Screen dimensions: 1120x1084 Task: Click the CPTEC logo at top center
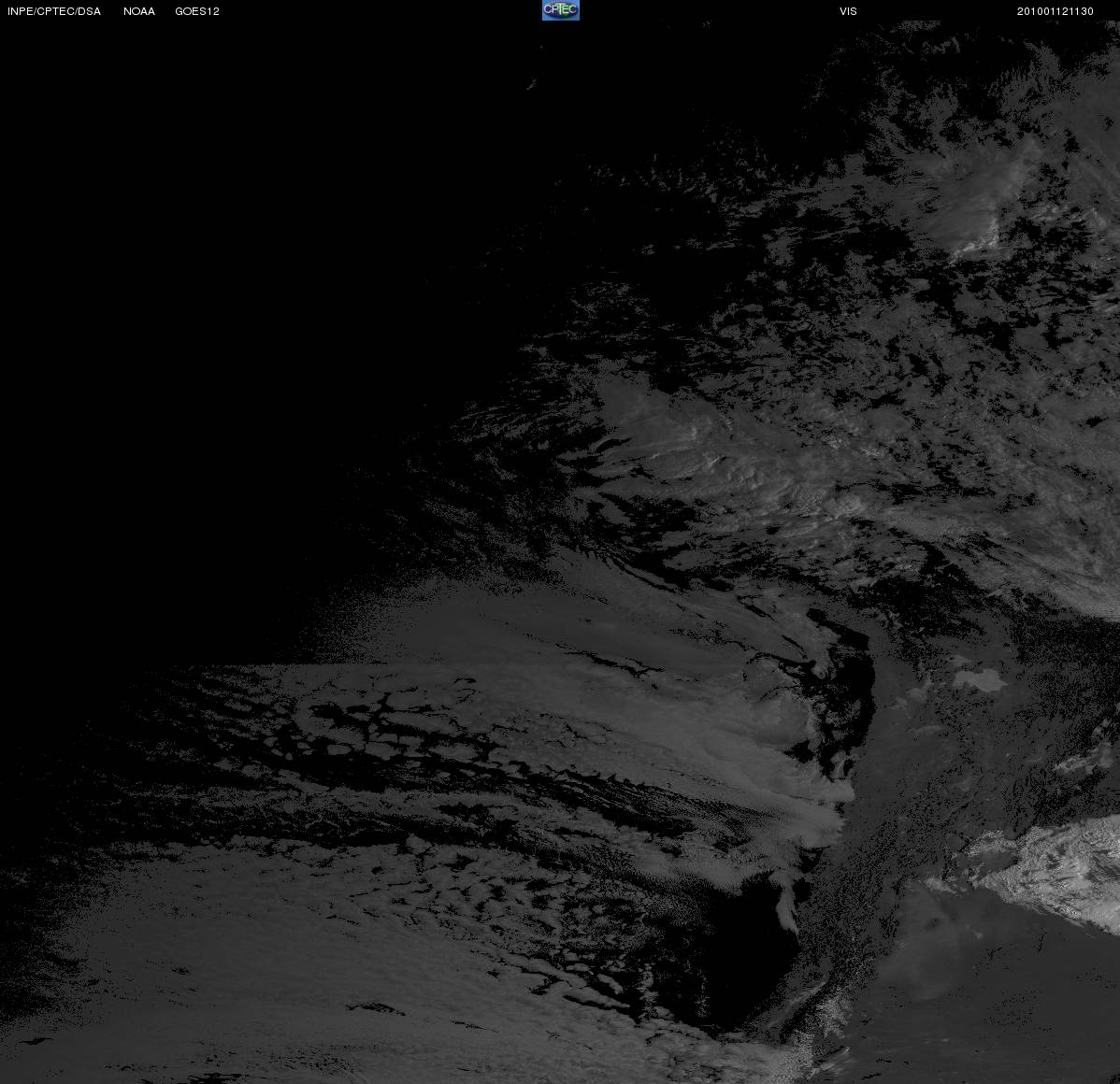pyautogui.click(x=561, y=10)
